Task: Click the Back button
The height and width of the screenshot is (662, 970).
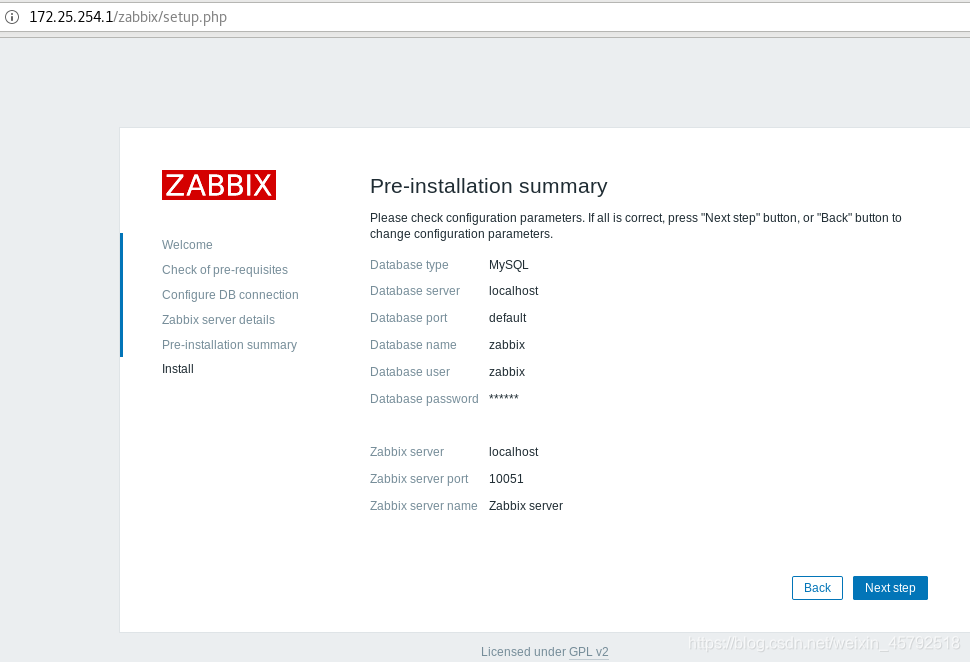Action: [x=817, y=588]
